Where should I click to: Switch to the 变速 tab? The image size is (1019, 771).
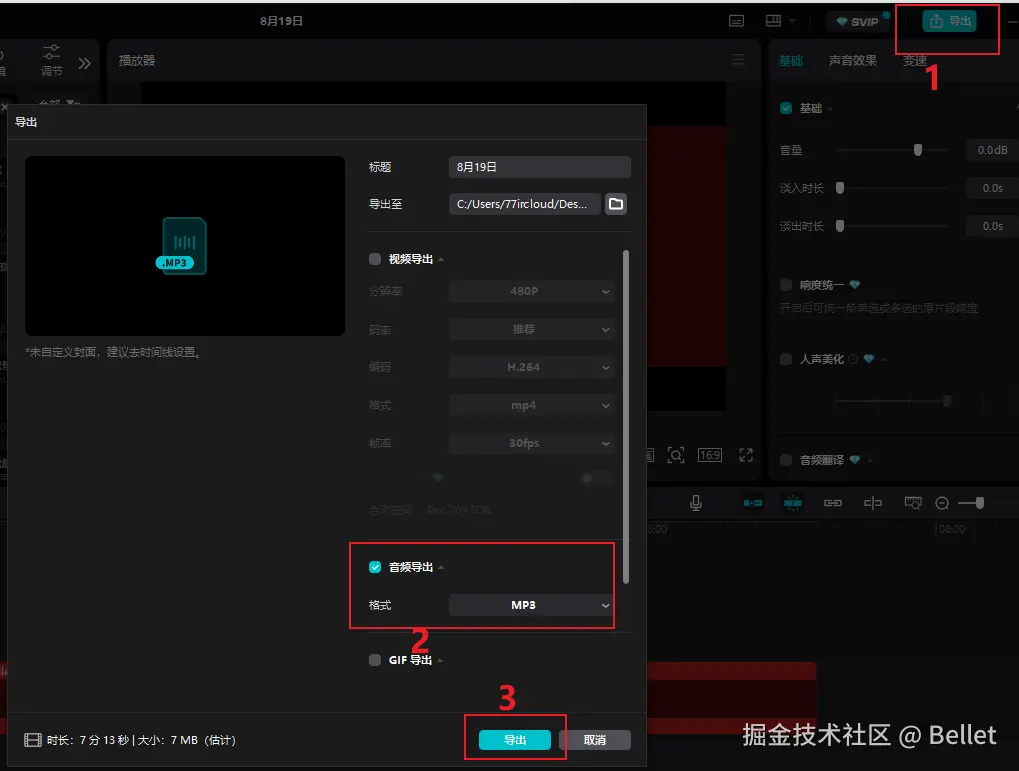pos(914,60)
